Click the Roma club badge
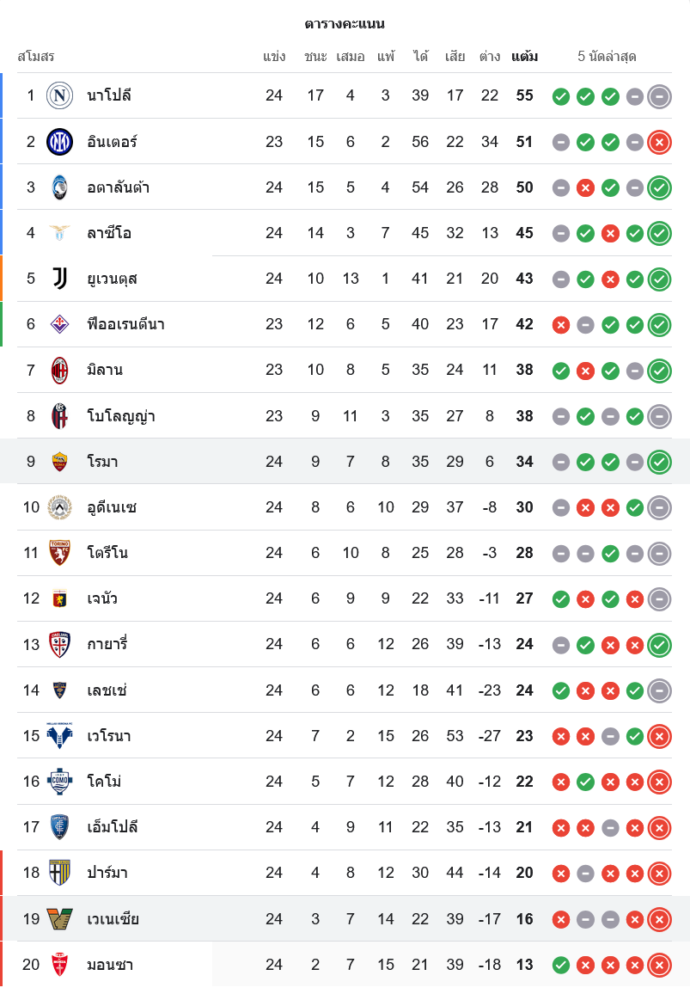This screenshot has height=1000, width=690. tap(60, 461)
